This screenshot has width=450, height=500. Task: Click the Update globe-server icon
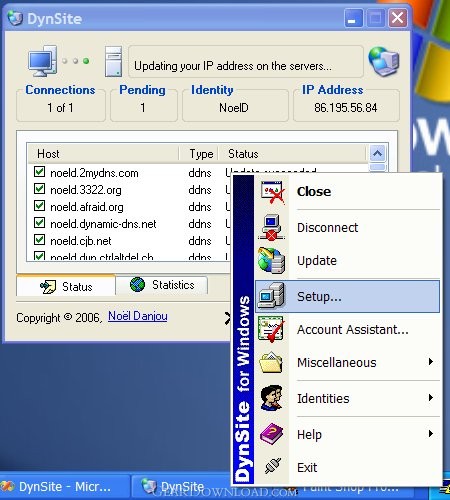(x=271, y=261)
